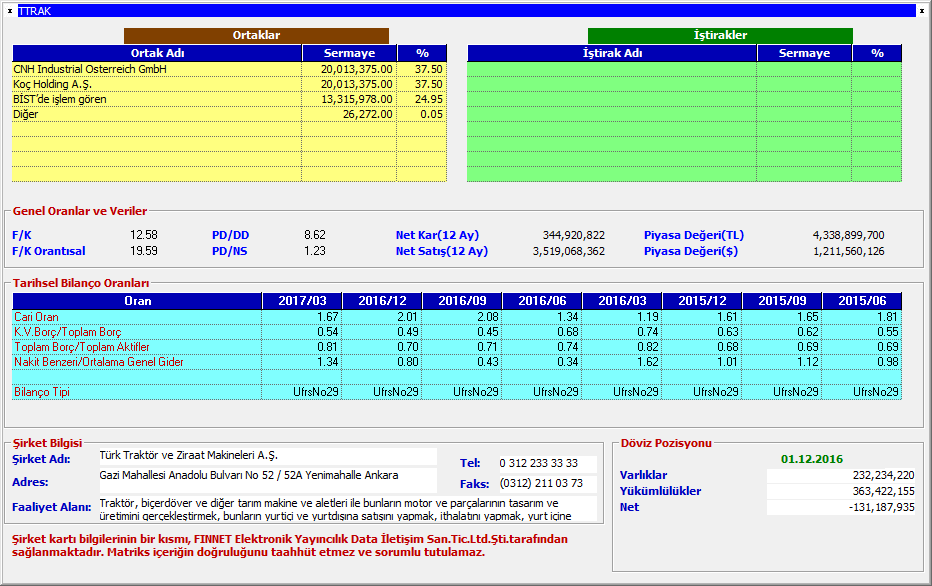Click the PD/DD label
932x586 pixels.
(x=231, y=235)
